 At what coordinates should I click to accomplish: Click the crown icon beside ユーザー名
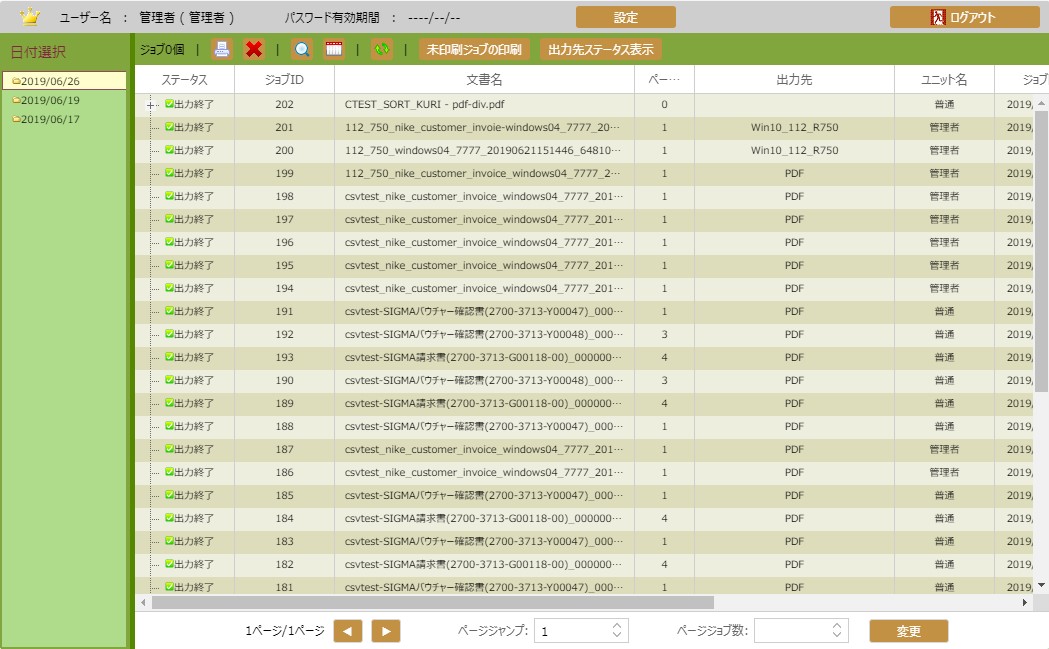coord(30,17)
